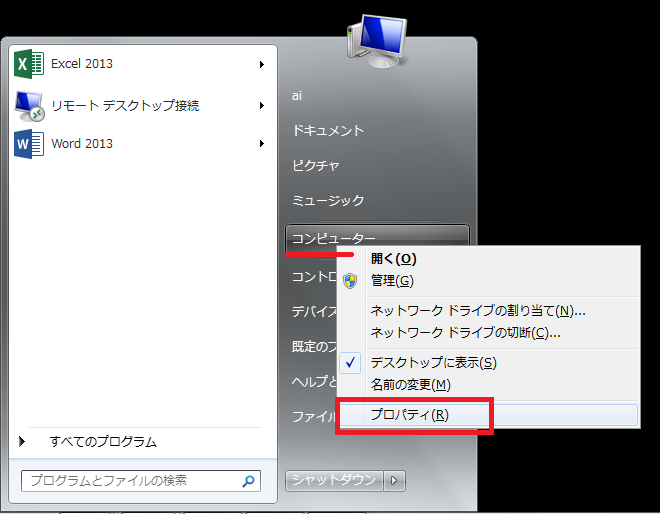Expand the Word 2013 jump list arrow
The width and height of the screenshot is (660, 514).
pyautogui.click(x=261, y=144)
